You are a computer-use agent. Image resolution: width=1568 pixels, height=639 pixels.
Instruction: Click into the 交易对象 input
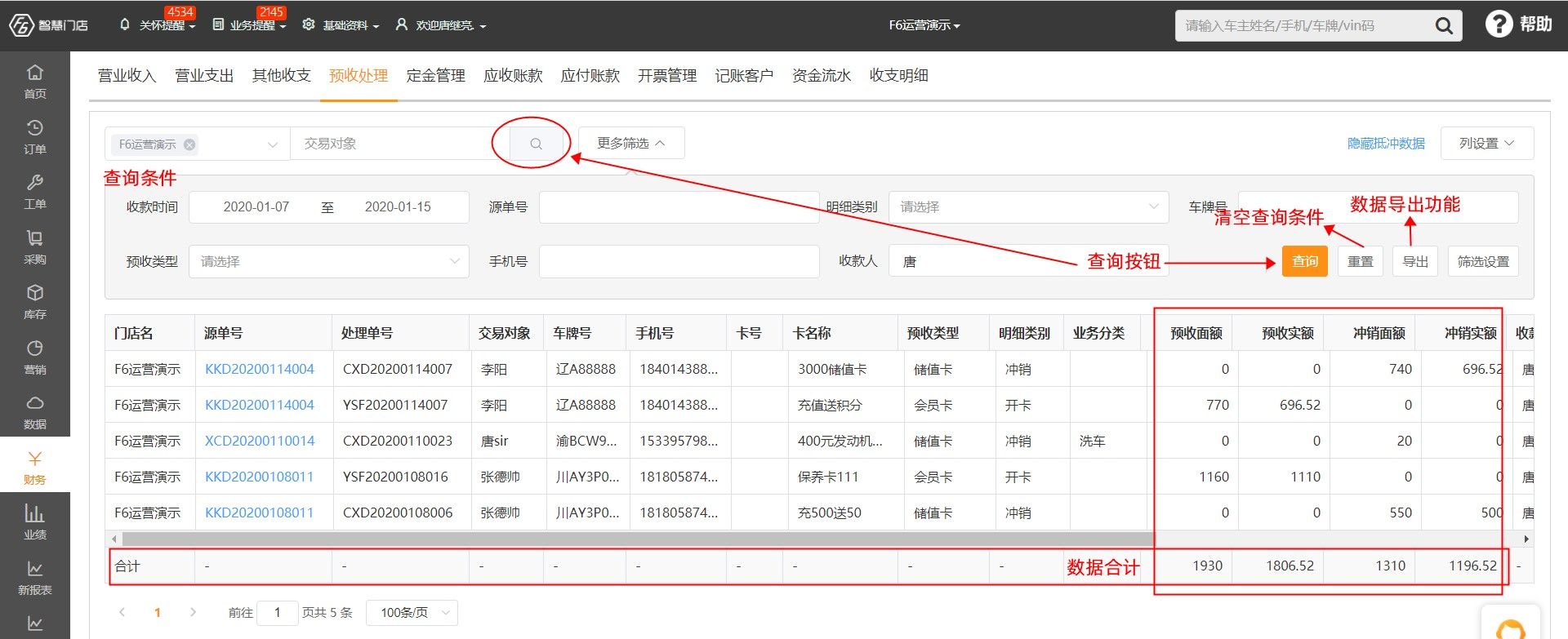point(400,144)
